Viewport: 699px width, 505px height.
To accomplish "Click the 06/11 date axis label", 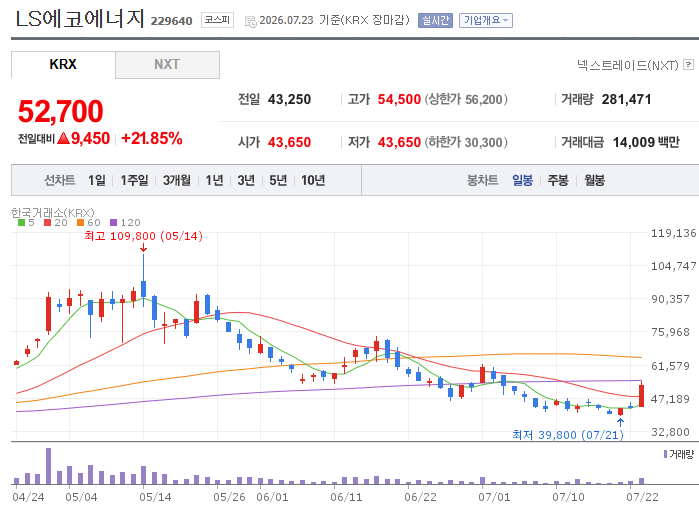I will 346,497.
